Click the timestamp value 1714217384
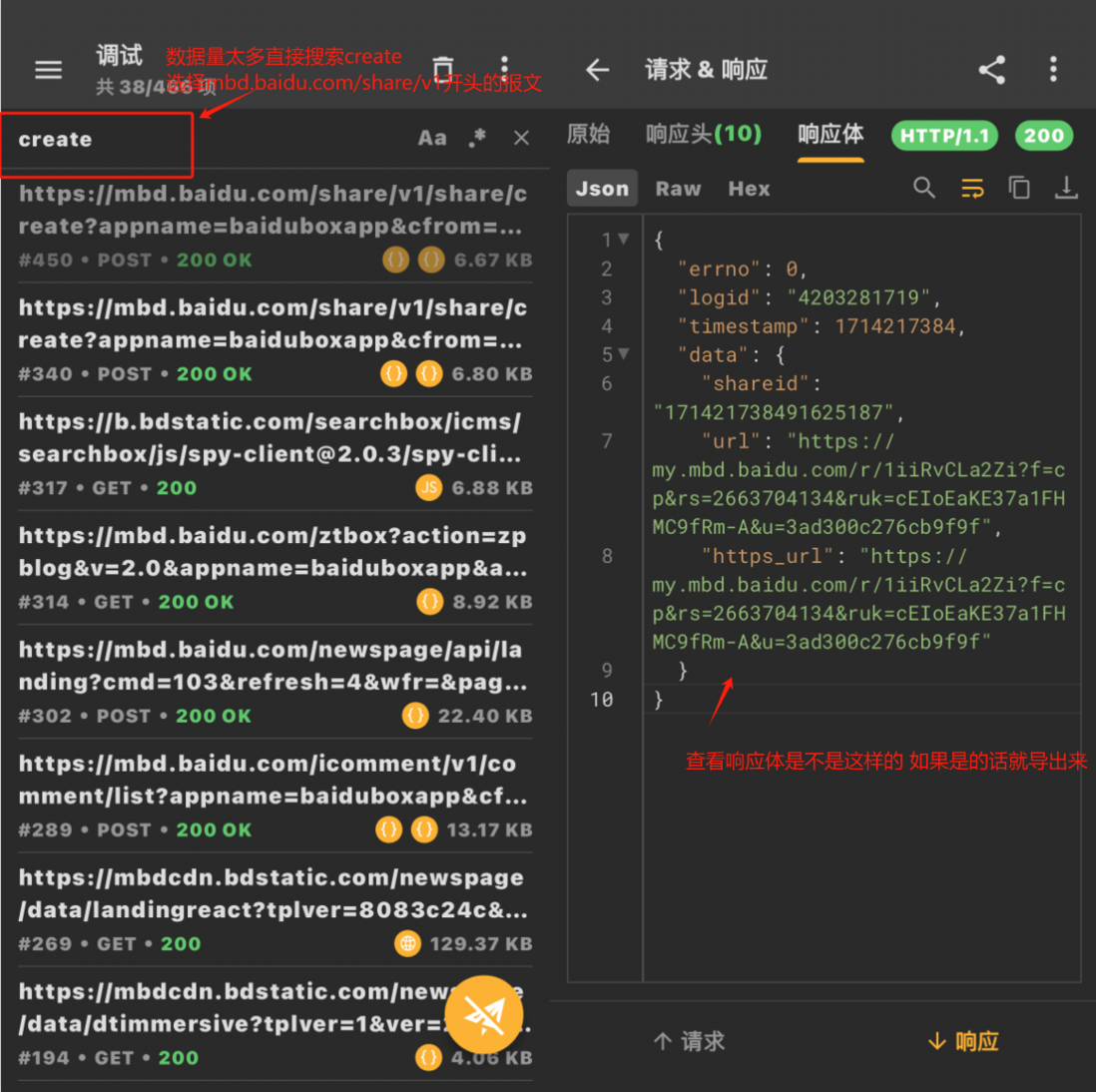Image resolution: width=1096 pixels, height=1092 pixels. (894, 326)
